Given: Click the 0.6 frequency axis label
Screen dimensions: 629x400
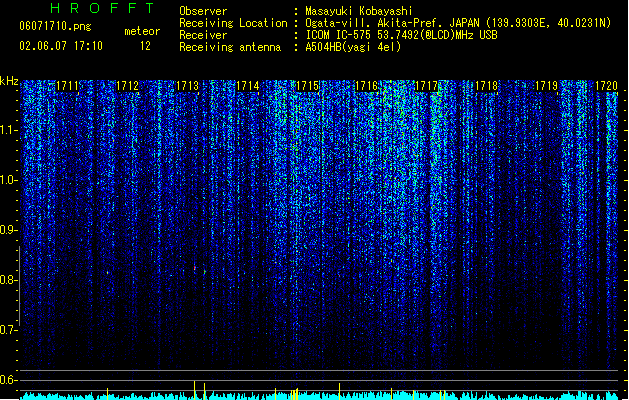Looking at the screenshot, I should click(x=8, y=380).
